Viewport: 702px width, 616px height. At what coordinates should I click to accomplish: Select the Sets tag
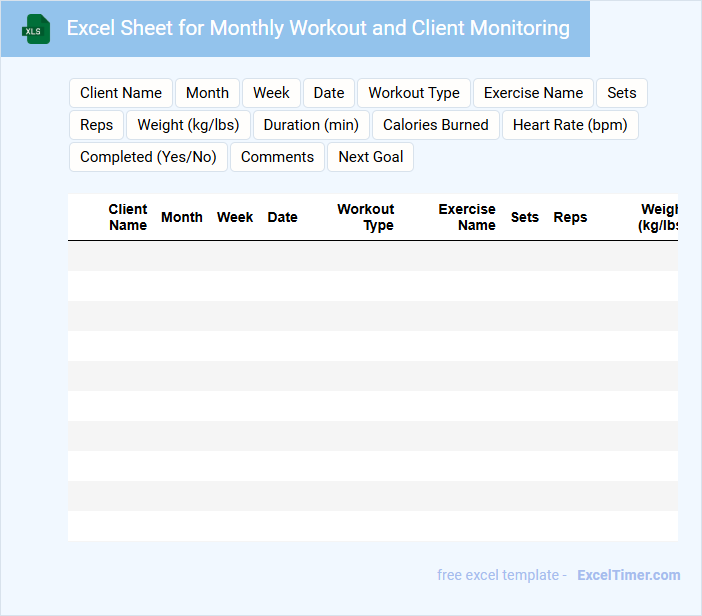[x=622, y=93]
